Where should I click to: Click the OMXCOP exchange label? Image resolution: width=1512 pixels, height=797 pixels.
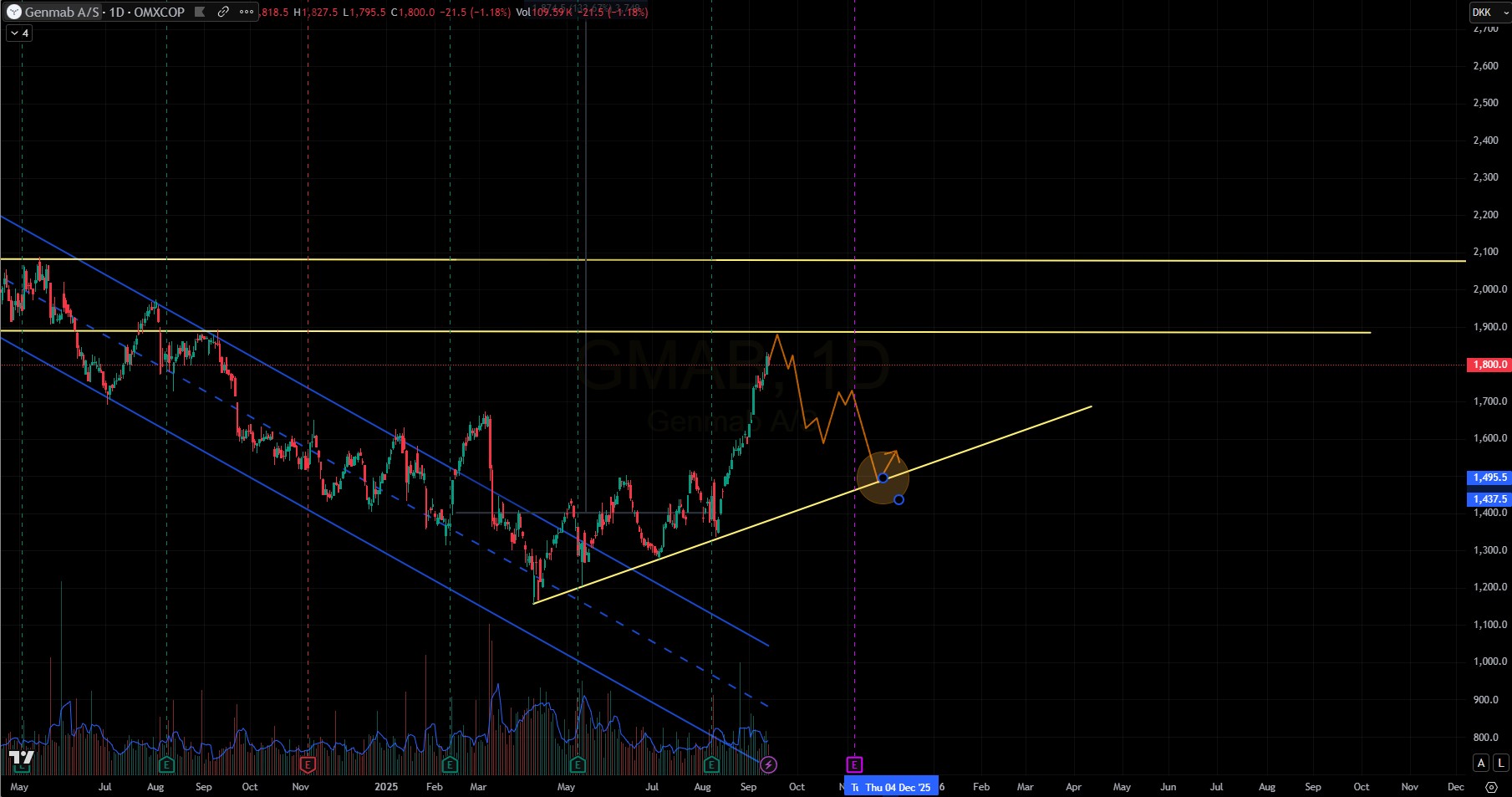tap(159, 12)
